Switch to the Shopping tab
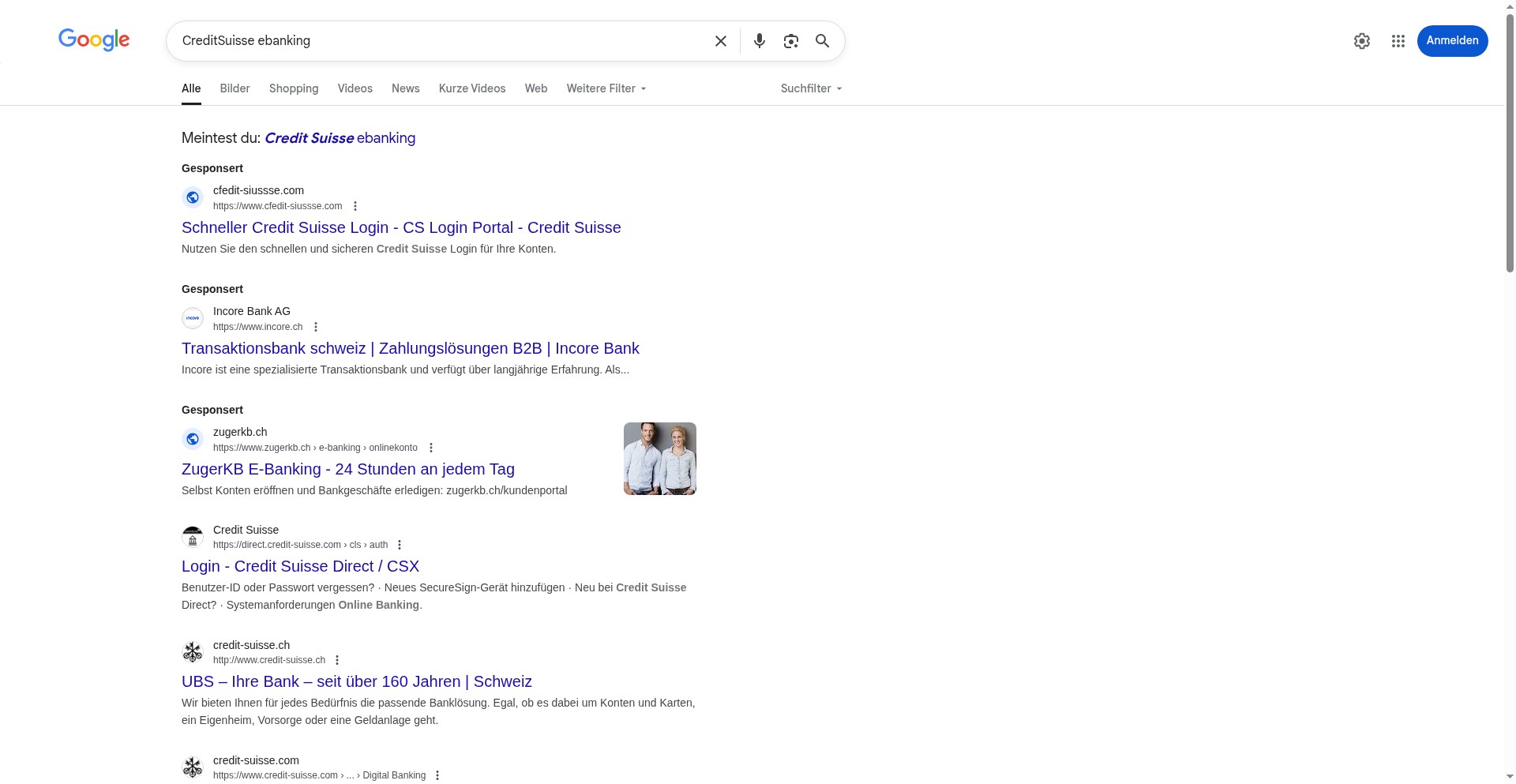 (x=294, y=88)
